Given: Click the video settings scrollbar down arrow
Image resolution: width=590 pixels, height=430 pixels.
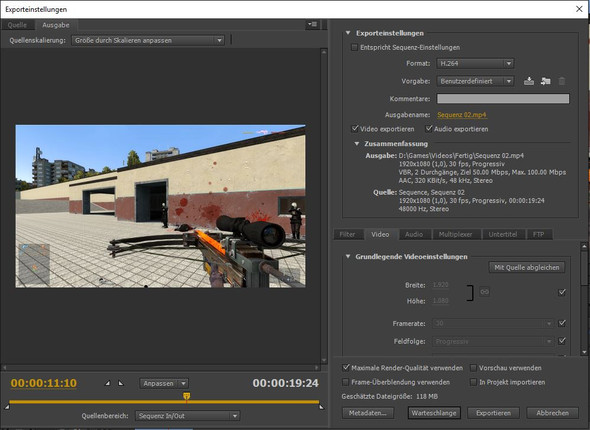Looking at the screenshot, I should point(584,352).
